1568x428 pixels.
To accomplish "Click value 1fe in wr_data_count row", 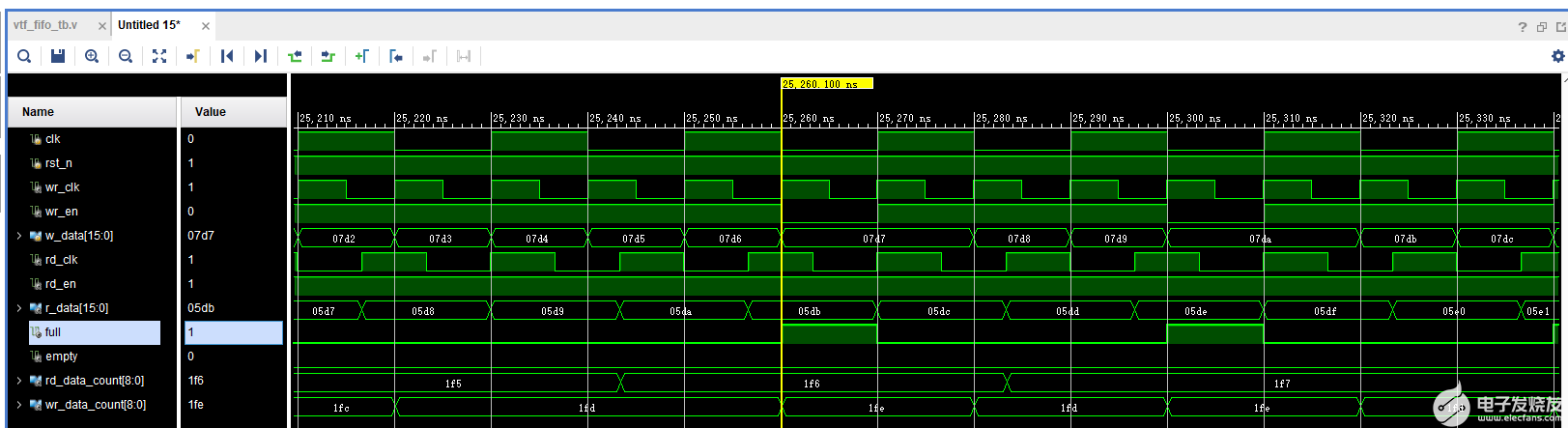I will [196, 405].
